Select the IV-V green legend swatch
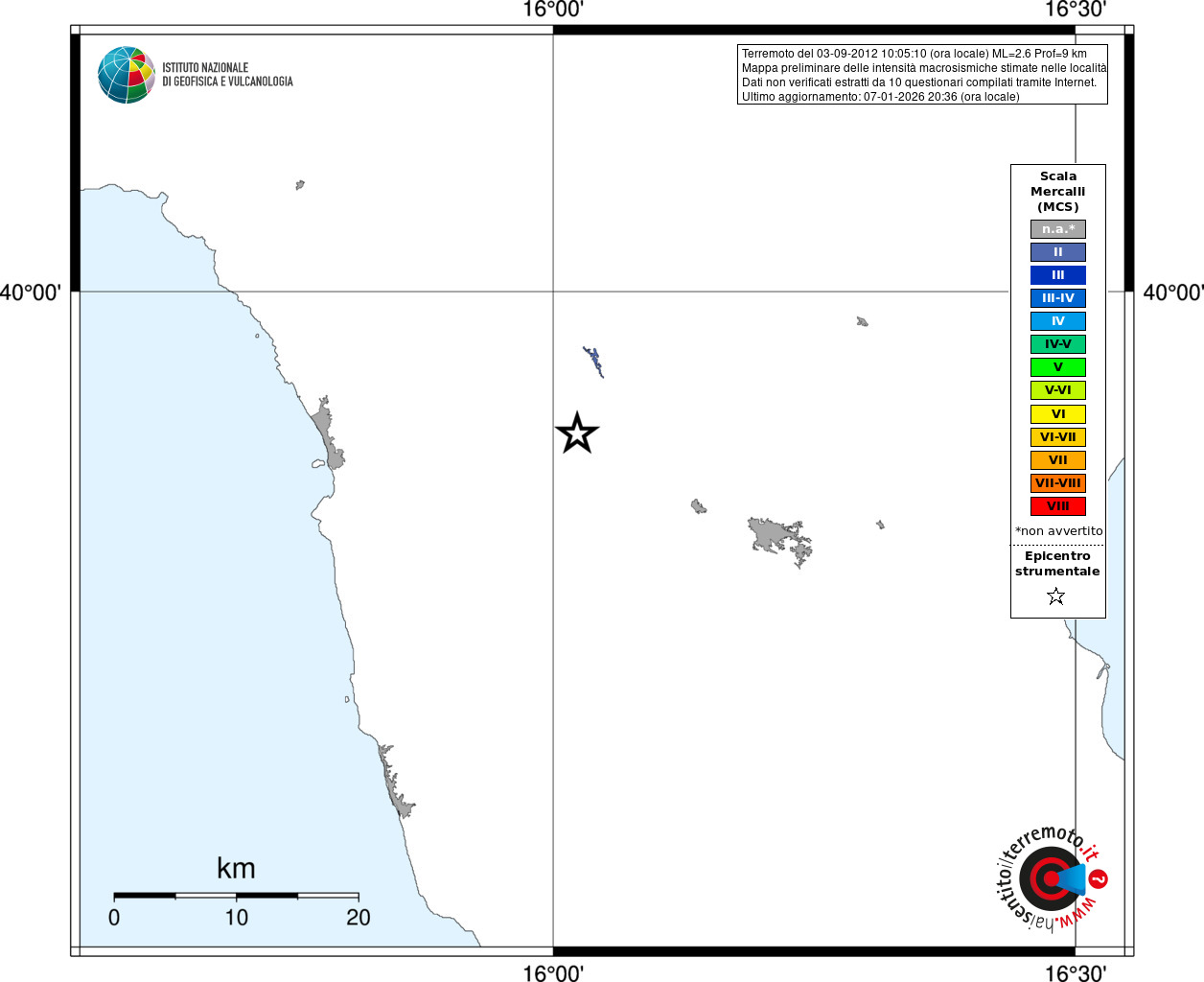Screen dimensions: 1204x982 point(1058,344)
